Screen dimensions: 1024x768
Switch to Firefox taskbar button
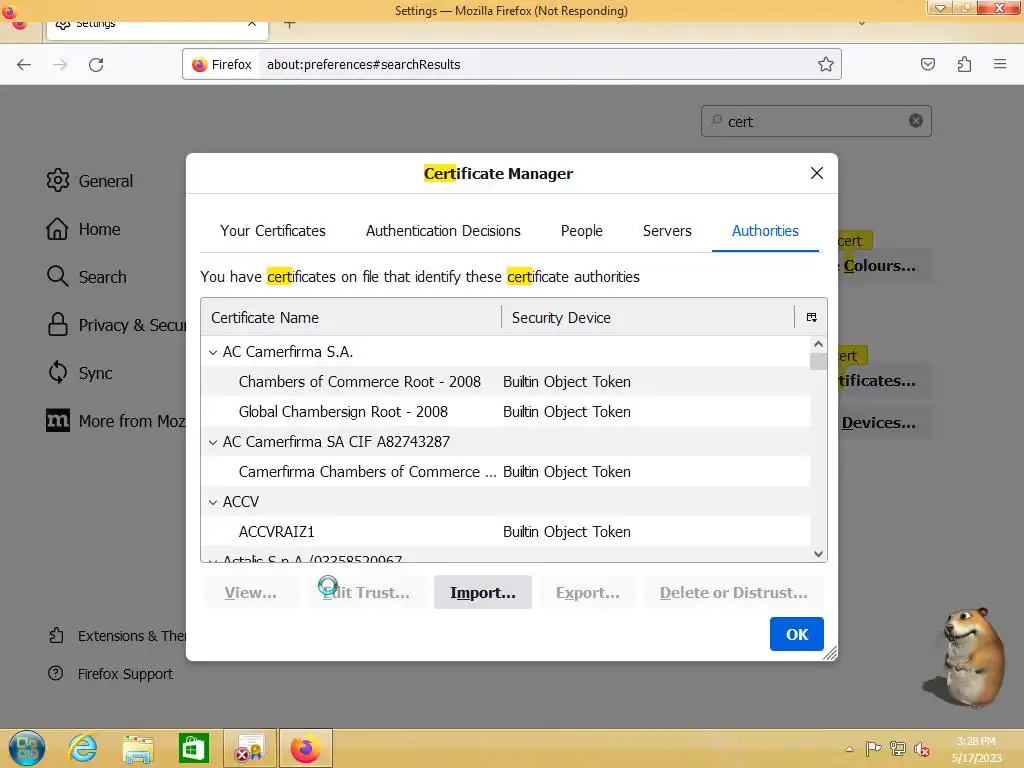coord(306,748)
